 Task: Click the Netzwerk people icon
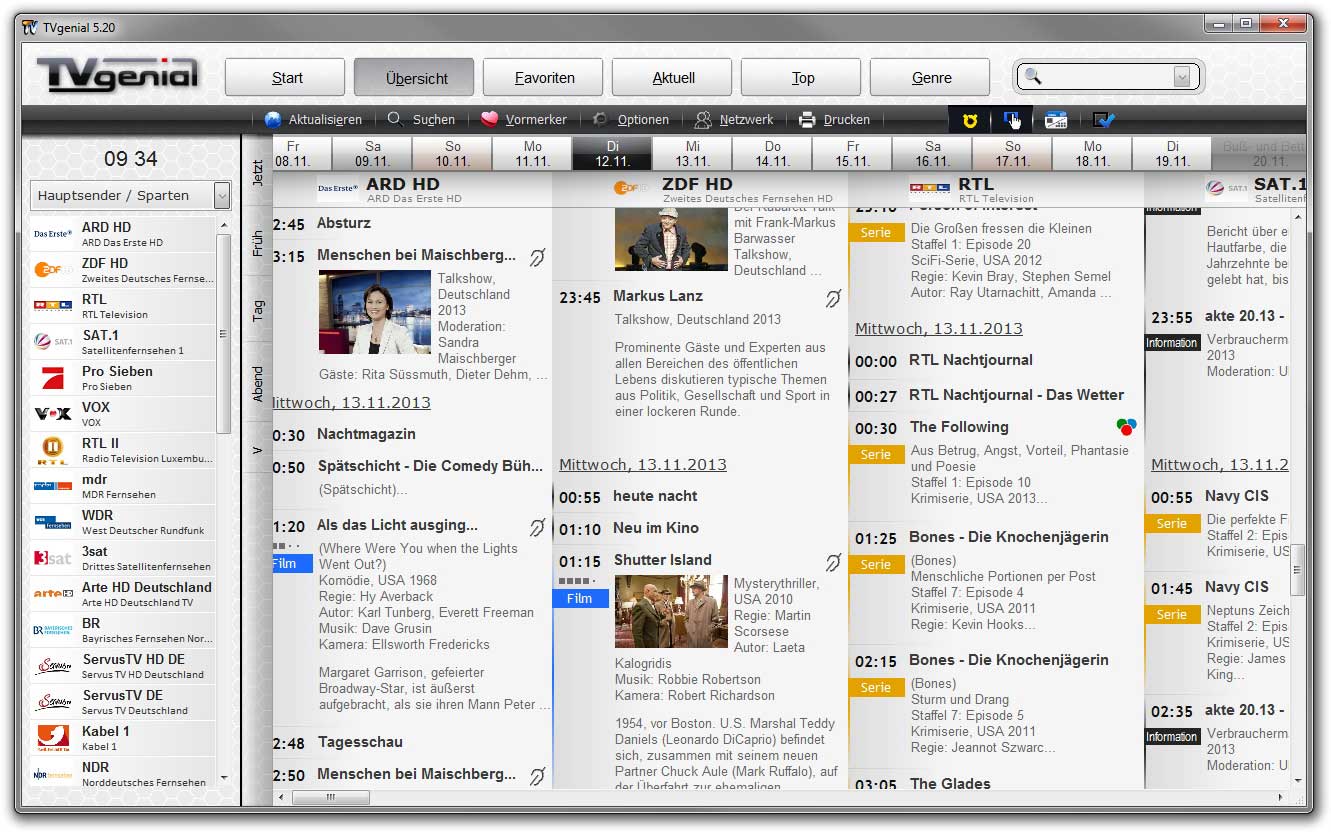tap(703, 119)
